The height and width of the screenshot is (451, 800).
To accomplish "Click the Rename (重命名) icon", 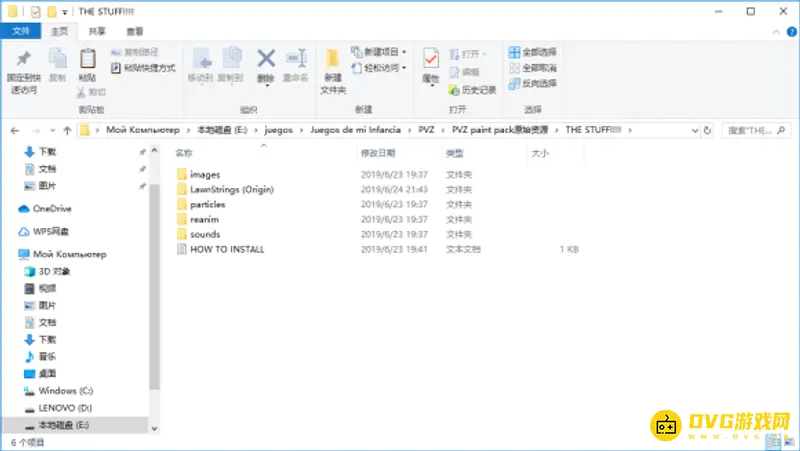I will tap(296, 59).
